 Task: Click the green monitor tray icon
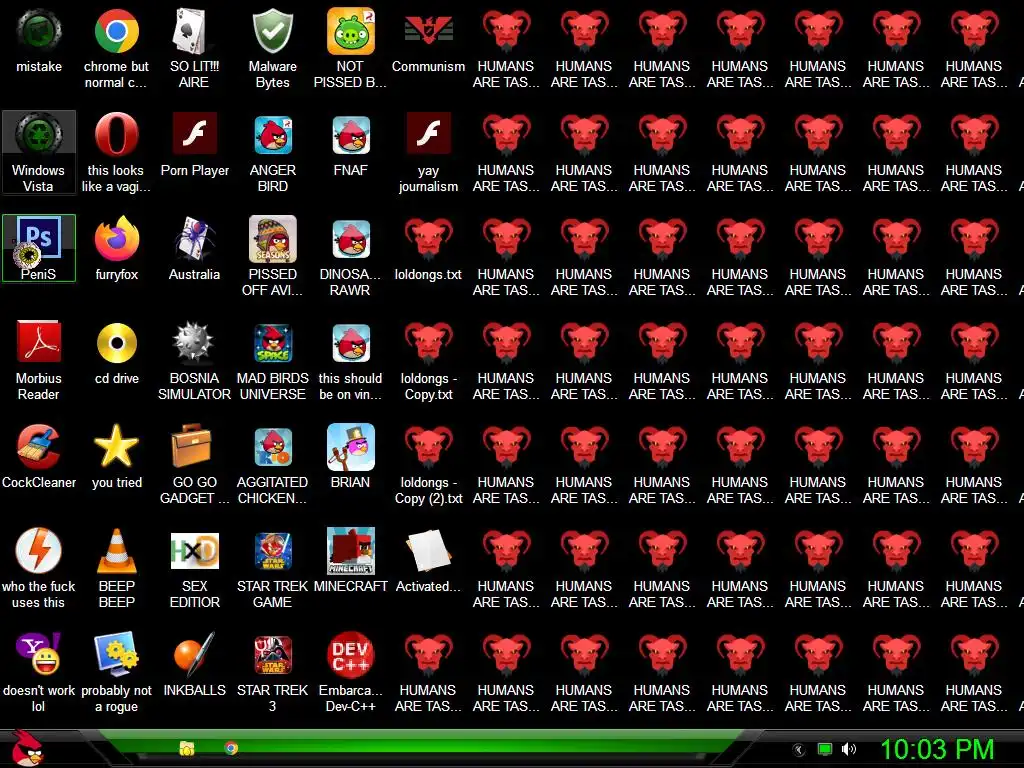coord(825,749)
